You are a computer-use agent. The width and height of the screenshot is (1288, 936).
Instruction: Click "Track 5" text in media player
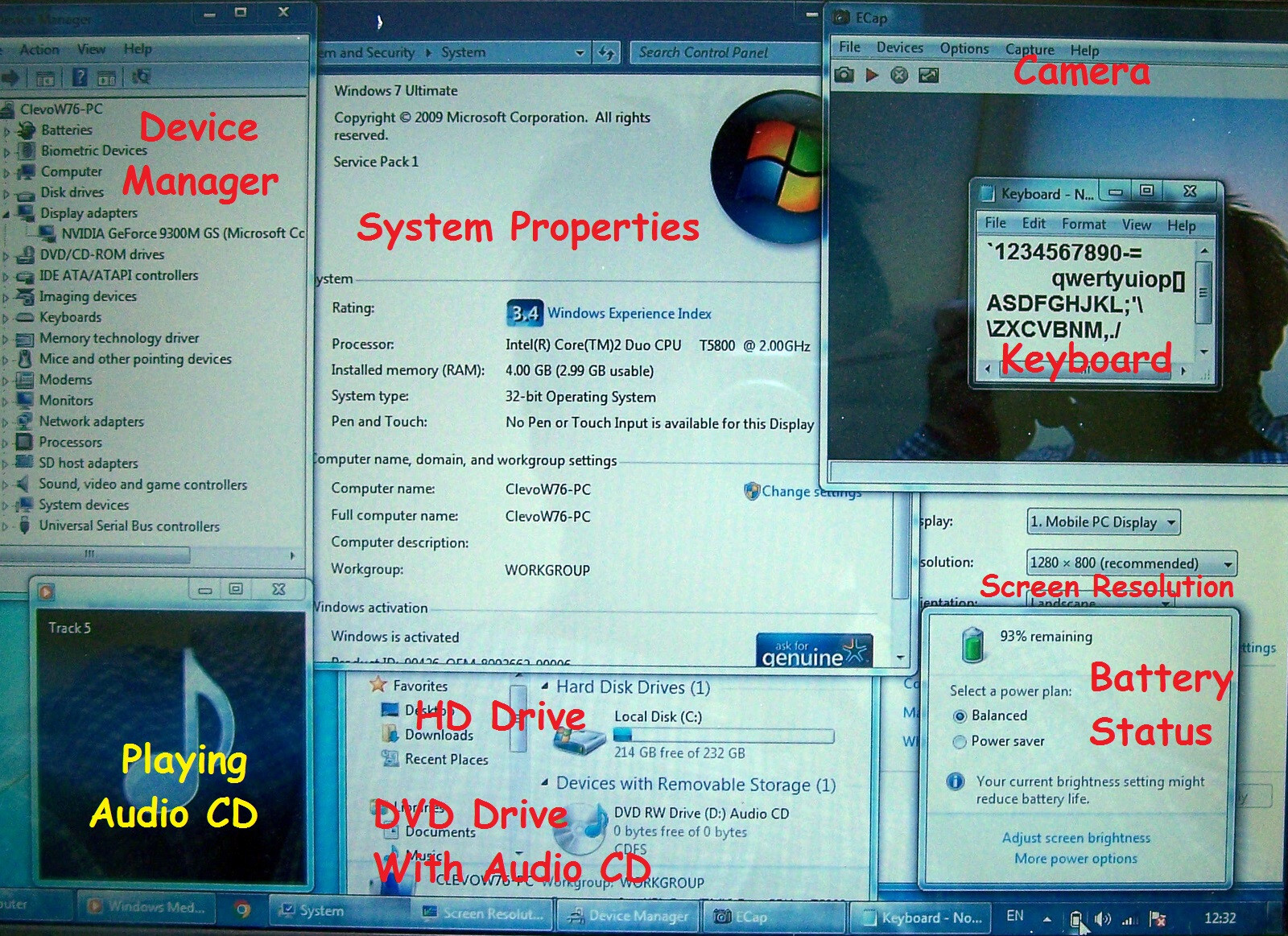tap(69, 628)
